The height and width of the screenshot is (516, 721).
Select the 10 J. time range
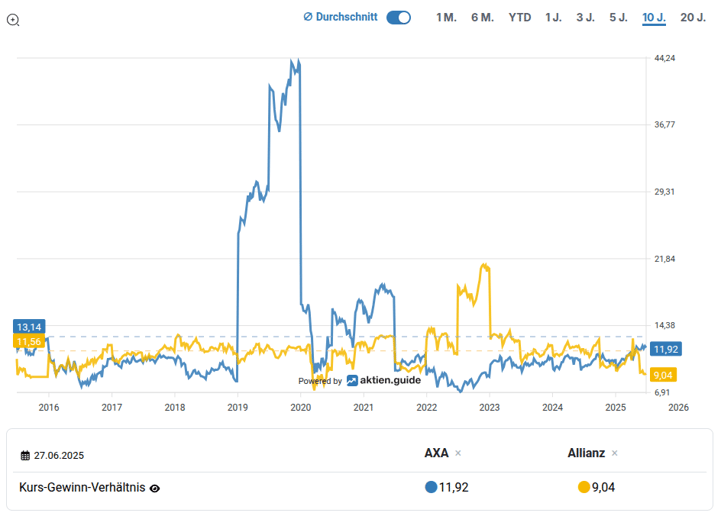[654, 17]
